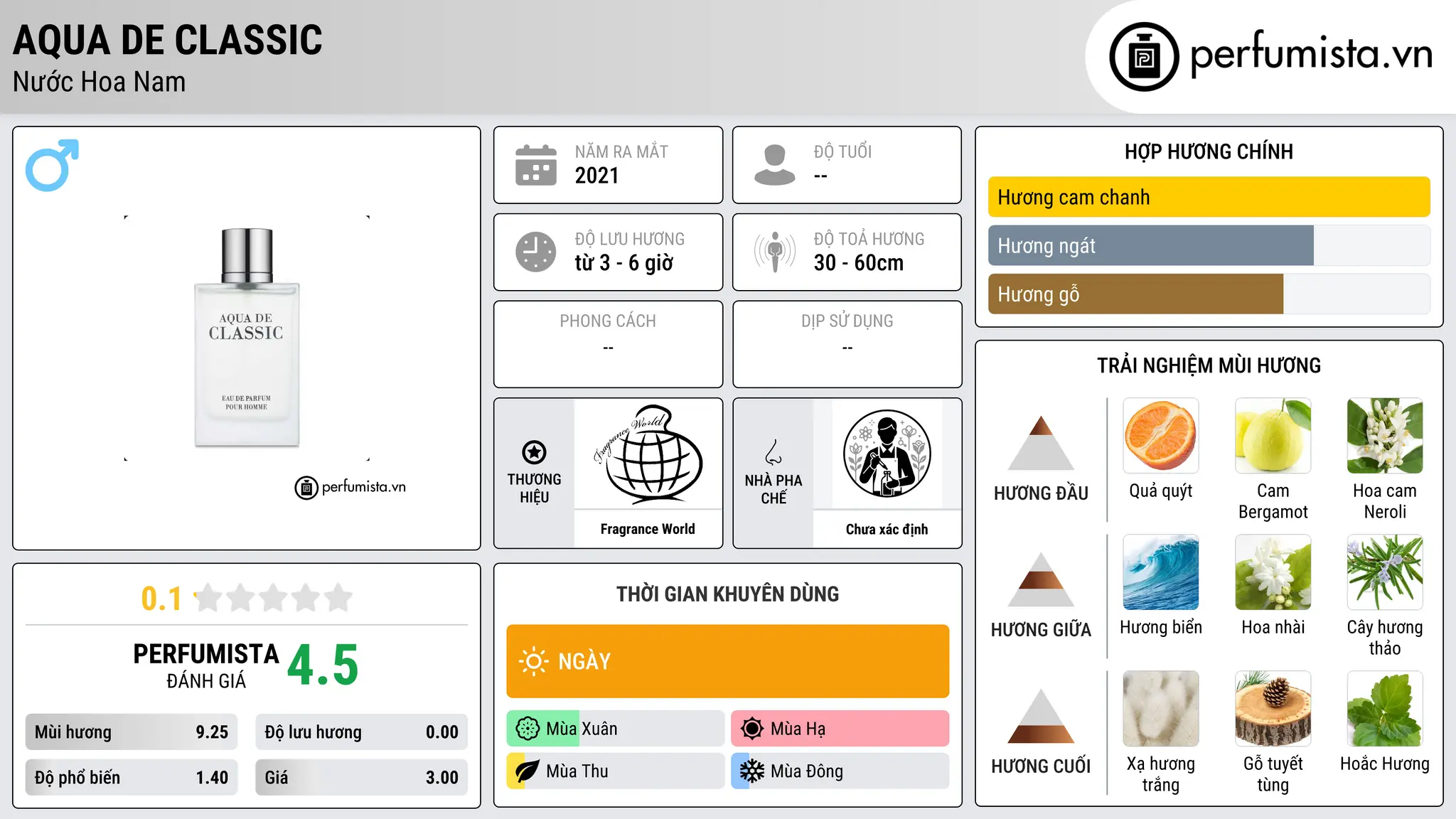Click the HƯƠNG CUỐI pyramid icon

[x=1041, y=716]
